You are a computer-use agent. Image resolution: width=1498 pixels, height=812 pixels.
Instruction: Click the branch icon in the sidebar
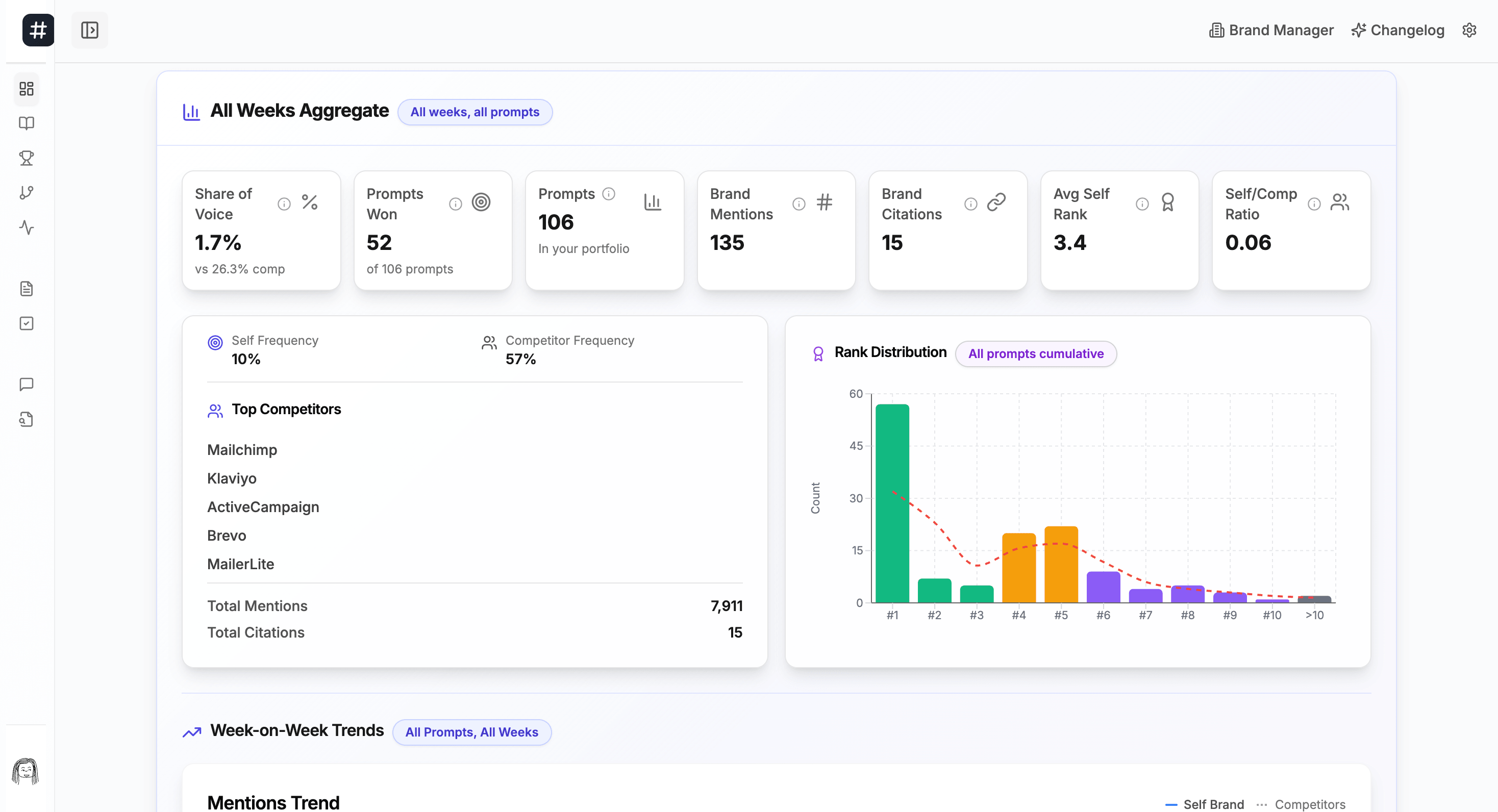click(26, 192)
